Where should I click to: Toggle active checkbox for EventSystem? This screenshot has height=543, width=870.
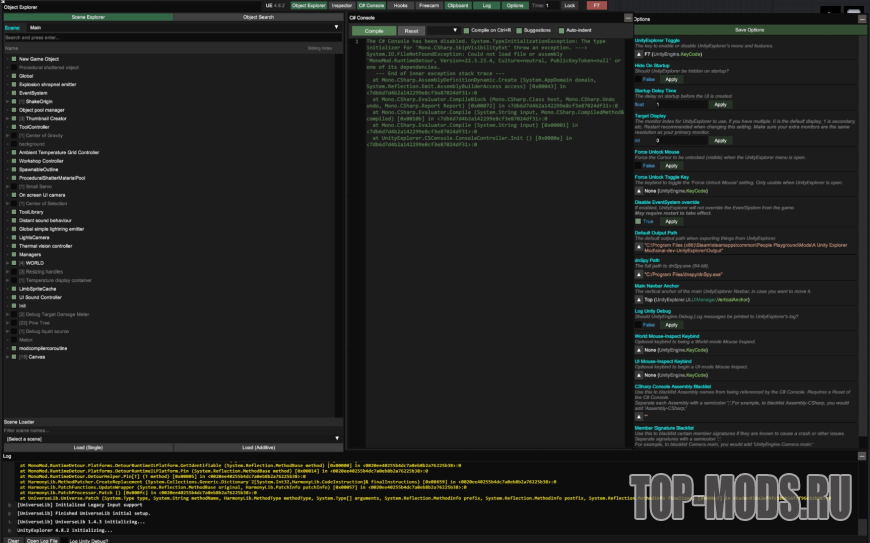(x=14, y=93)
